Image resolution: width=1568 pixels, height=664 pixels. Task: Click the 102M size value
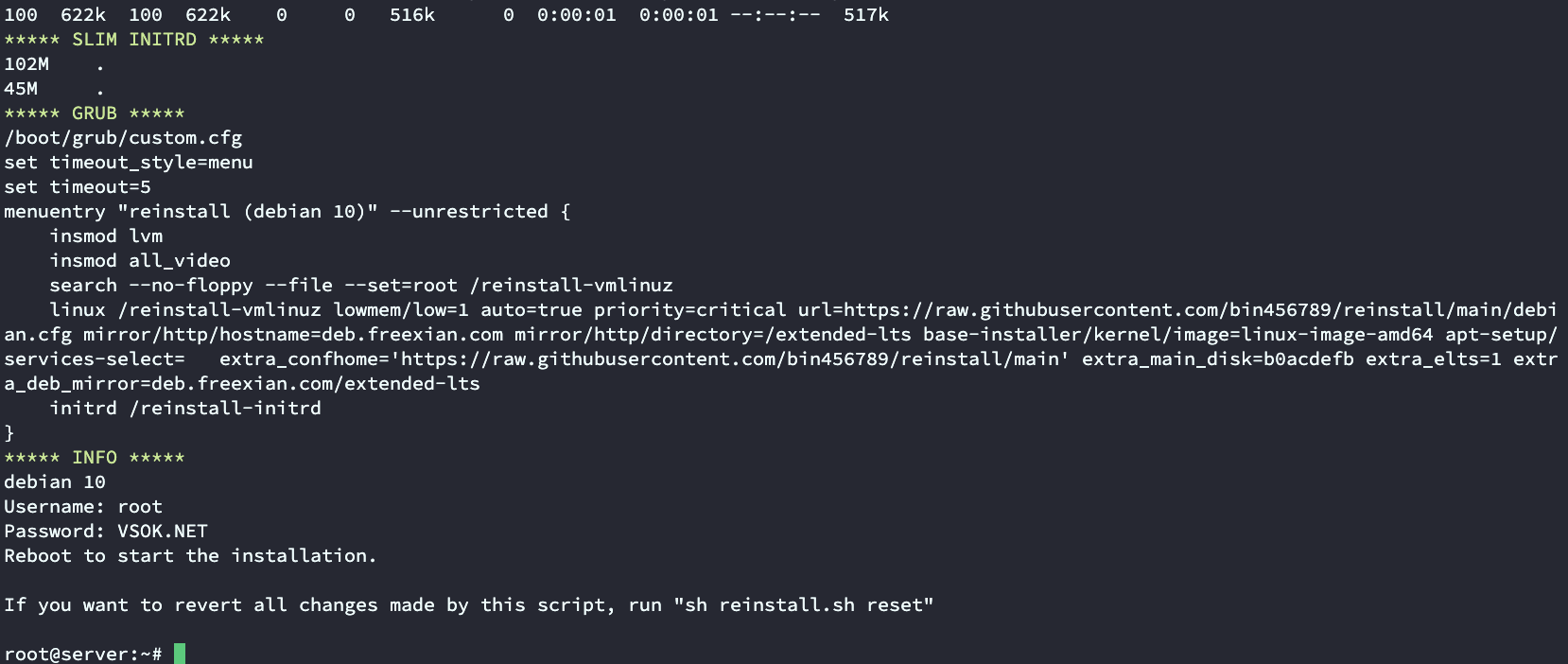tap(26, 64)
